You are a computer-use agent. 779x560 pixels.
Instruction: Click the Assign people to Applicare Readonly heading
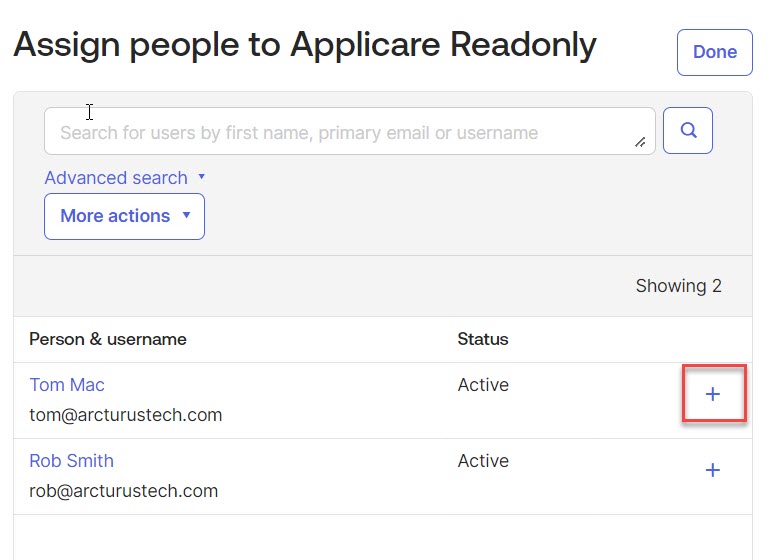(304, 44)
